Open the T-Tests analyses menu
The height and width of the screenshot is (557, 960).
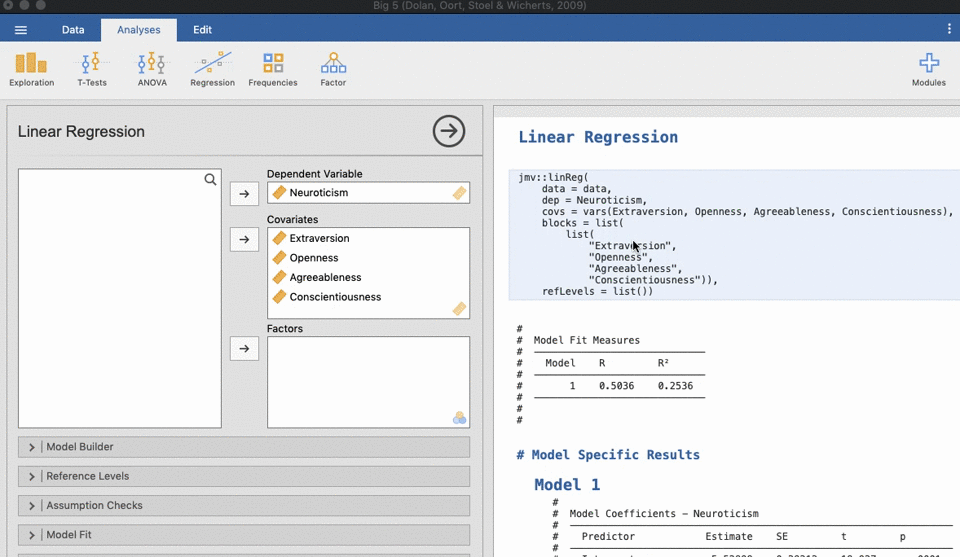point(92,69)
